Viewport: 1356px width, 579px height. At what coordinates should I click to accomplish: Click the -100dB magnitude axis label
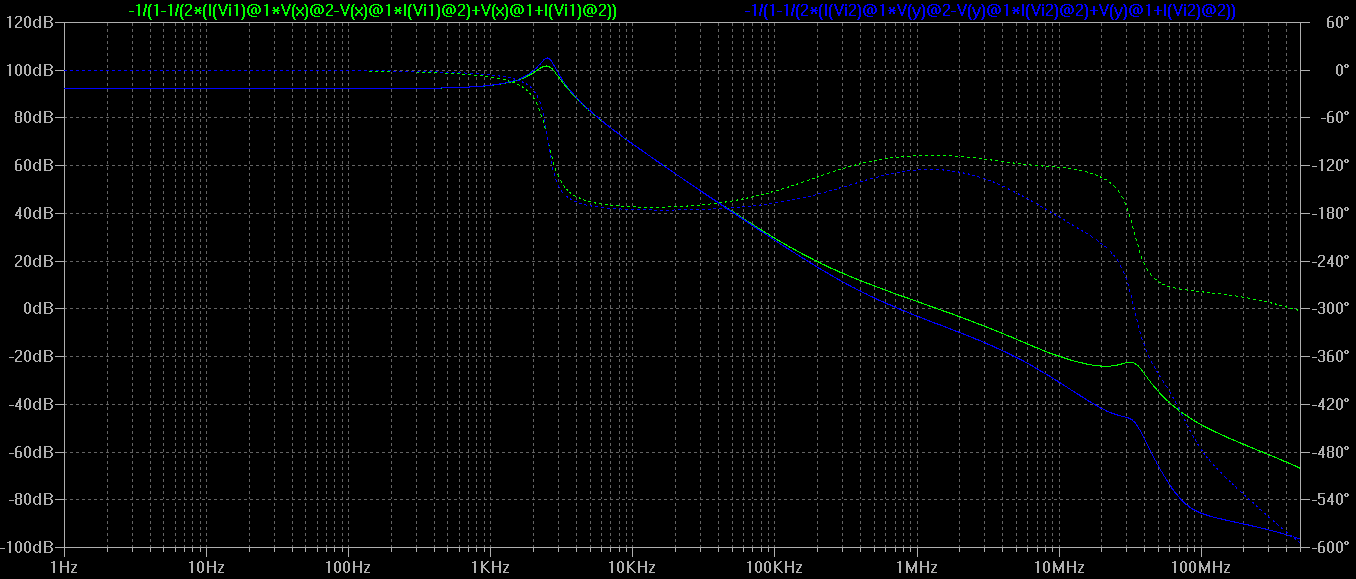coord(27,548)
